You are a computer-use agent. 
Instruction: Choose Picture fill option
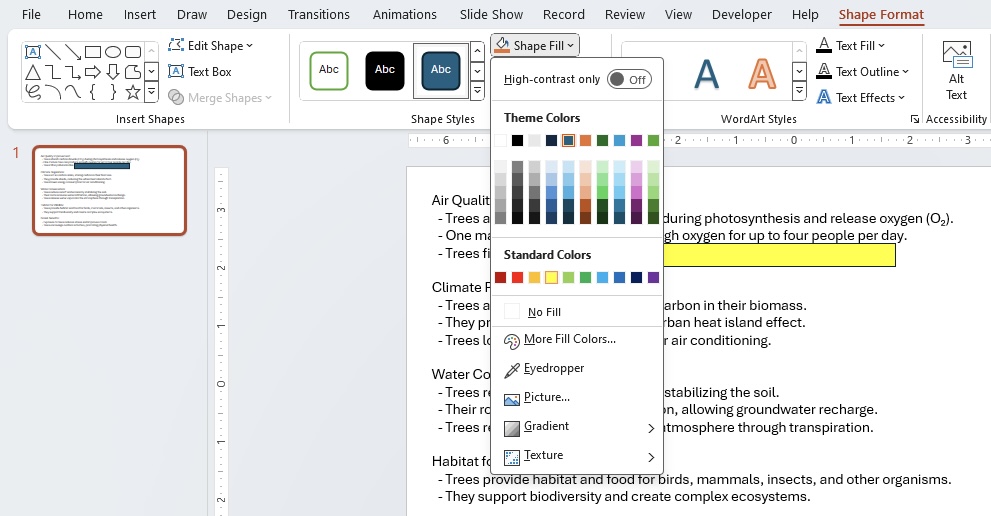coord(537,398)
